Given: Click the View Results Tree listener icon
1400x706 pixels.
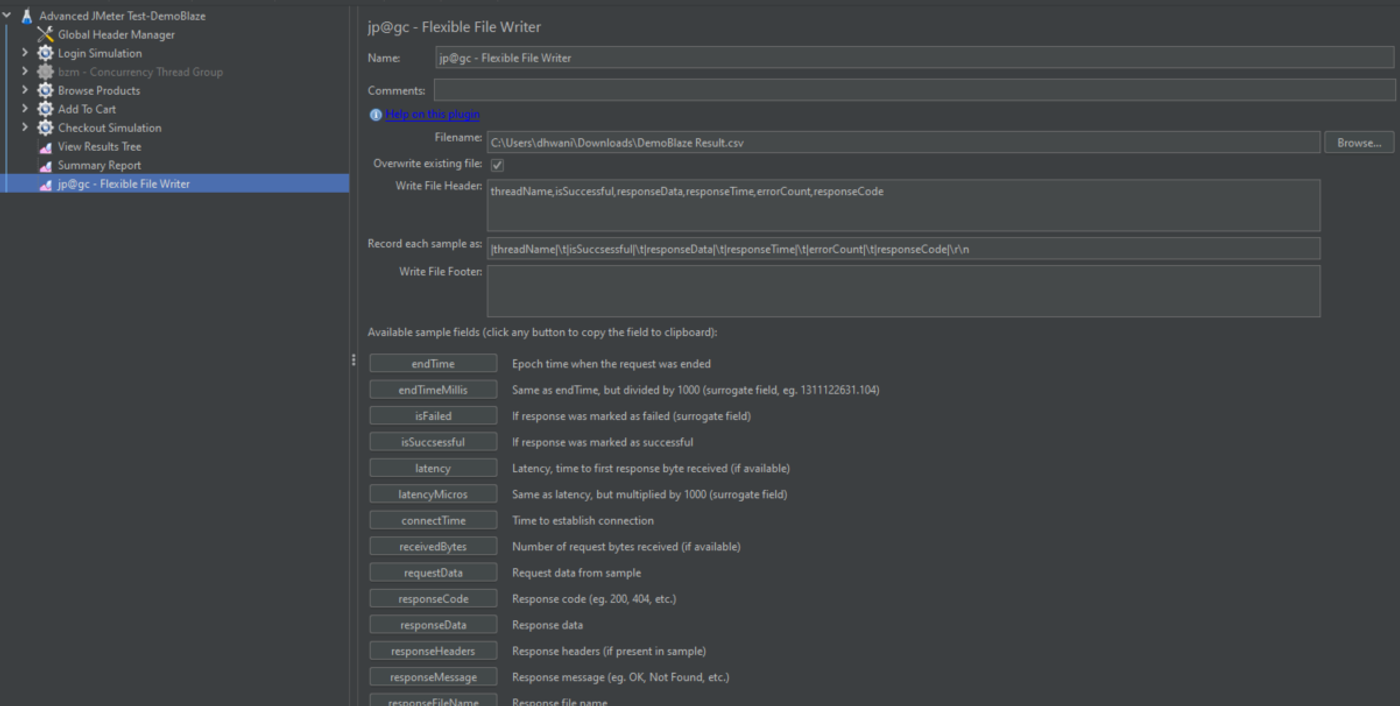Looking at the screenshot, I should 45,147.
